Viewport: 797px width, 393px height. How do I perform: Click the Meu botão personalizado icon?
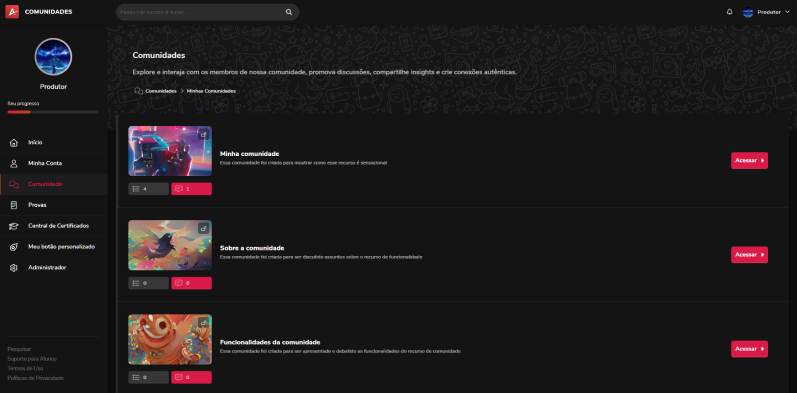point(14,247)
